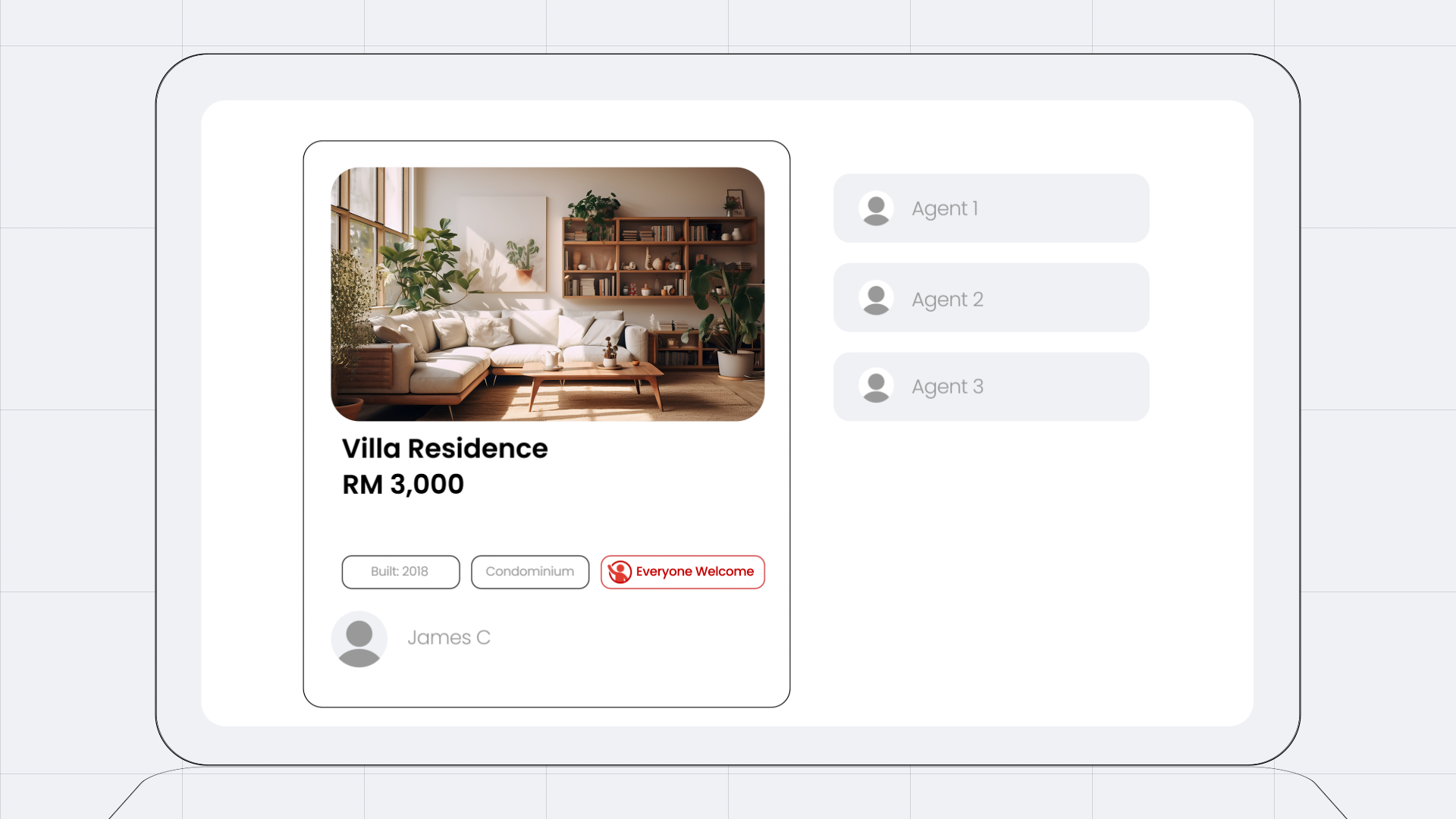The image size is (1456, 819).
Task: Select the Agent 2 list item
Action: (x=991, y=298)
